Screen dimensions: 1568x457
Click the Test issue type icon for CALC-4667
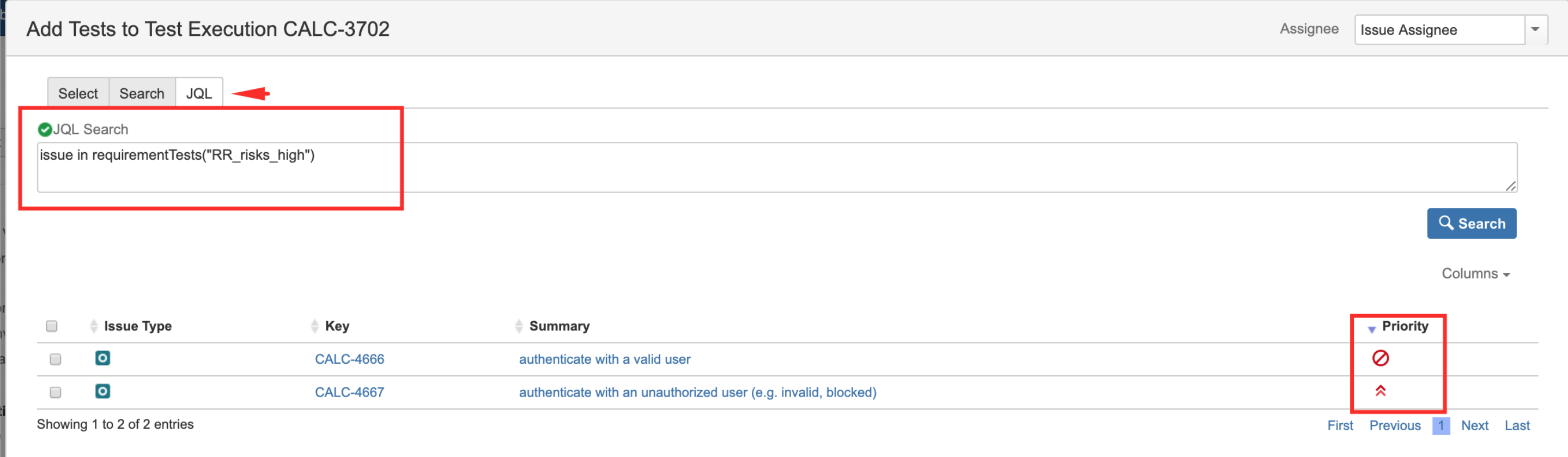[103, 391]
